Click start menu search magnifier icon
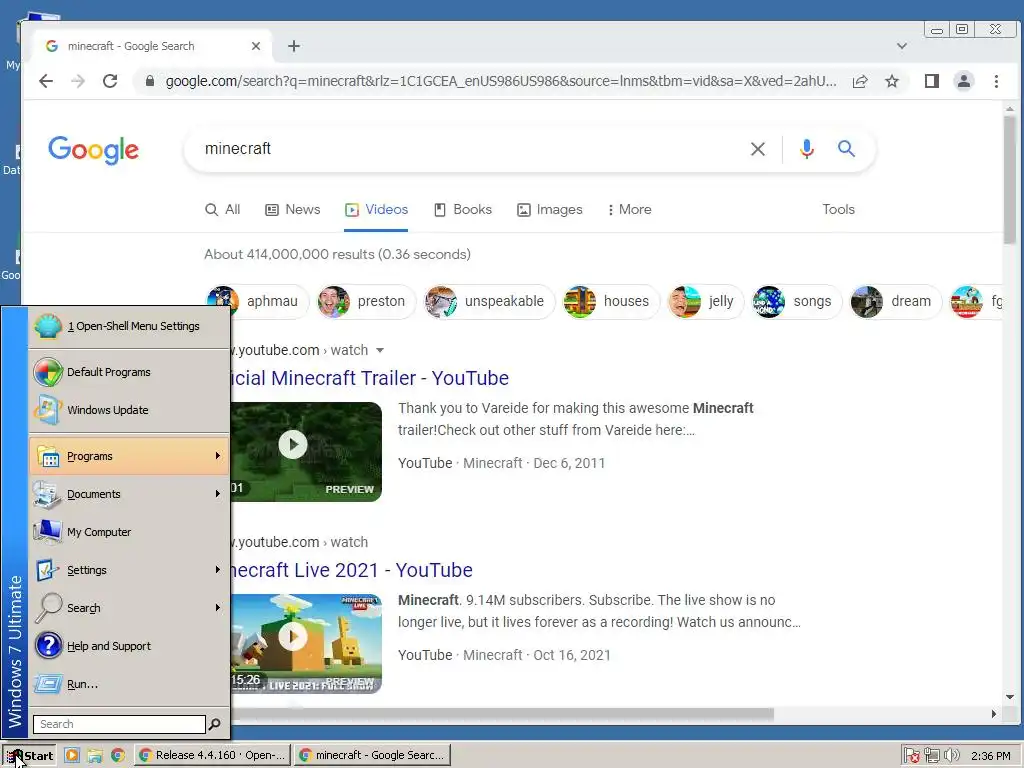The height and width of the screenshot is (768, 1024). 214,724
